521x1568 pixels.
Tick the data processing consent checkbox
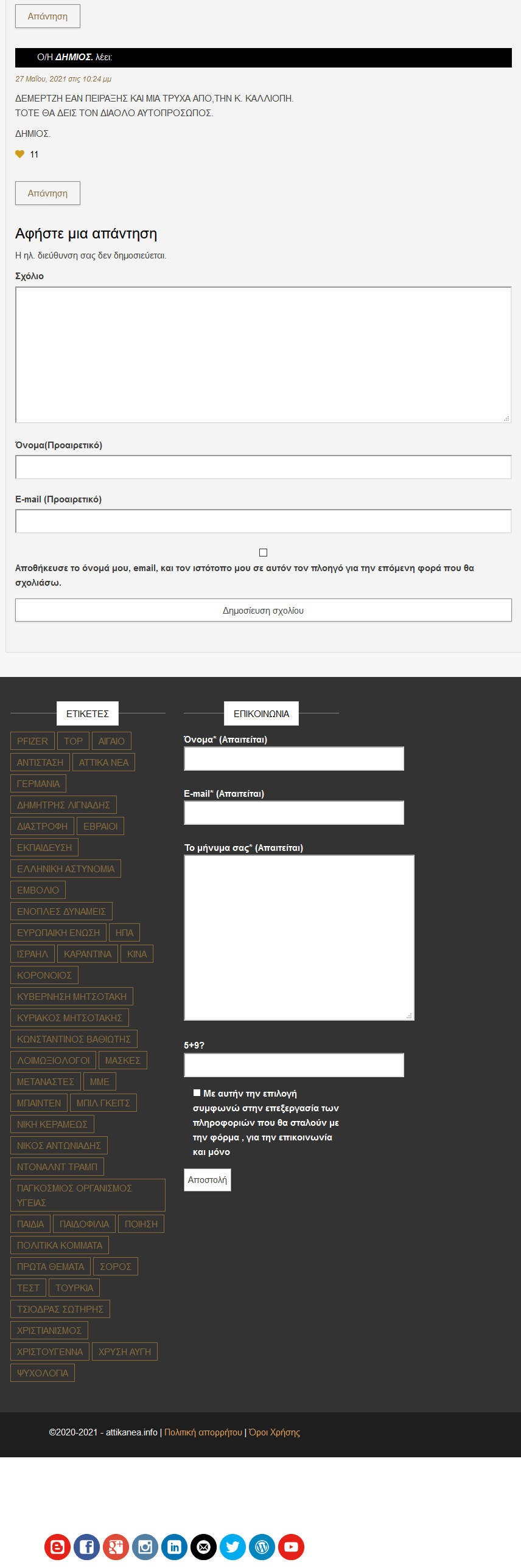click(197, 1092)
